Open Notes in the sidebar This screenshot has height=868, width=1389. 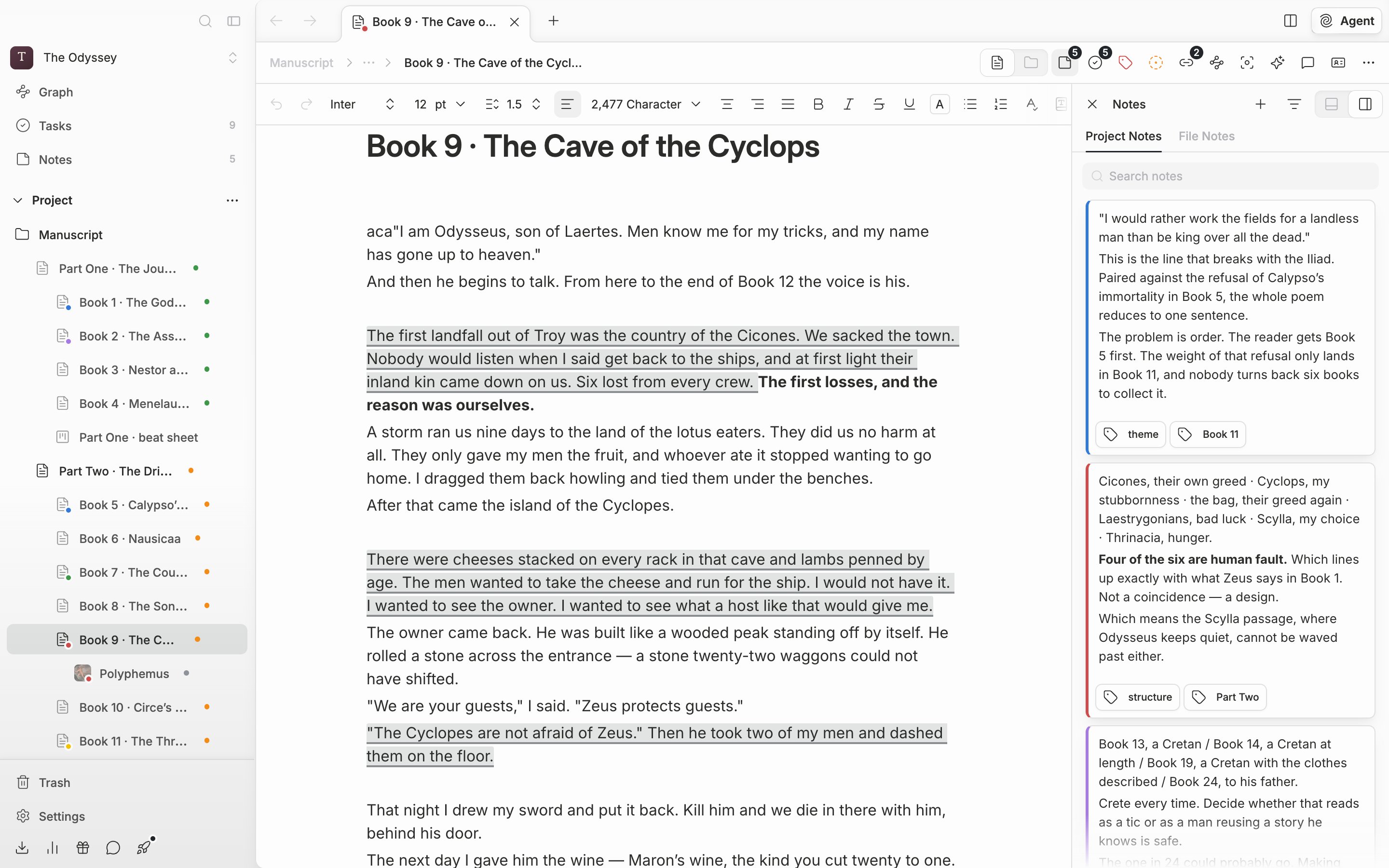click(x=127, y=160)
